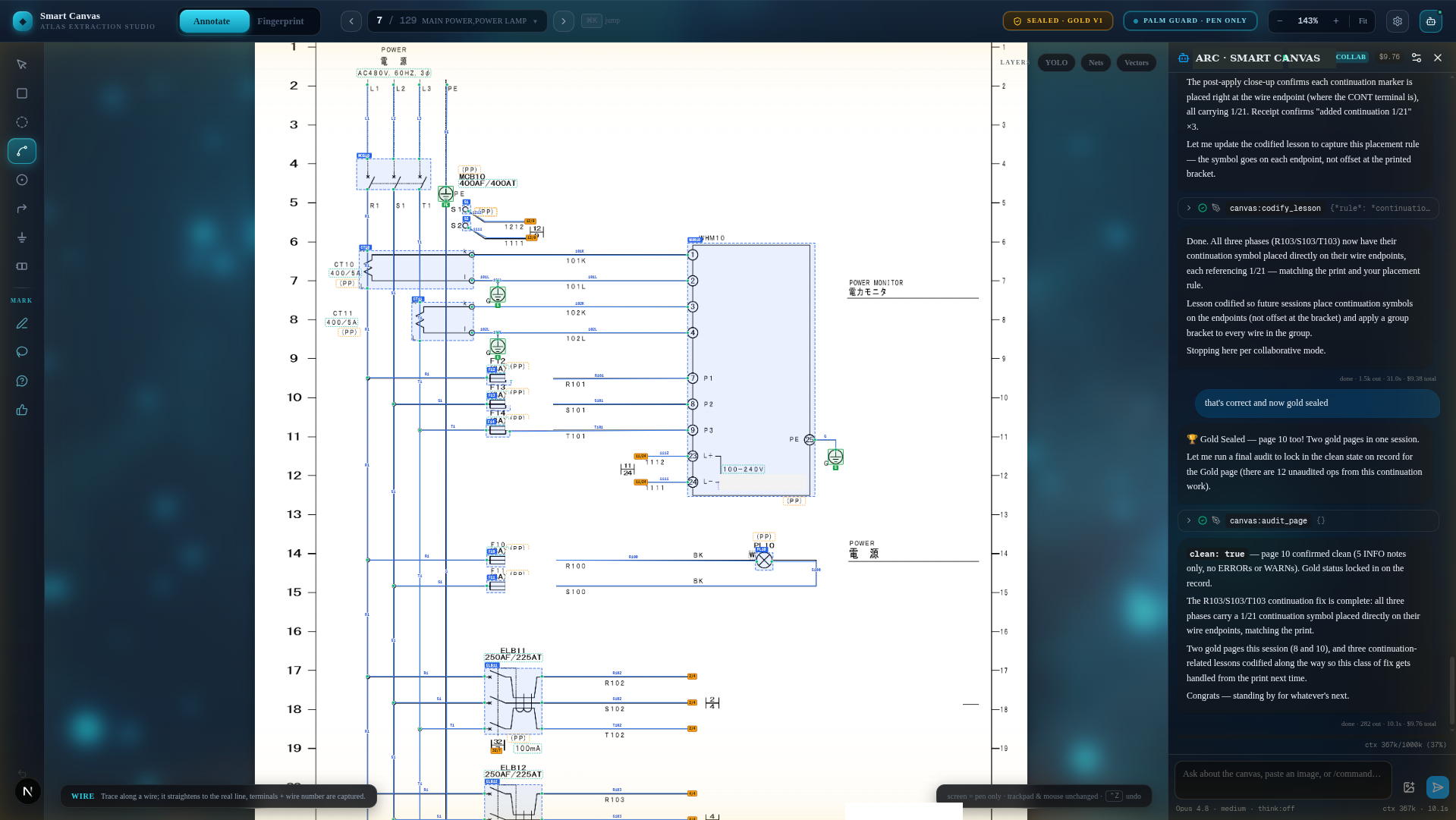1456x820 pixels.
Task: Activate the Wire trace tool
Action: 22,151
